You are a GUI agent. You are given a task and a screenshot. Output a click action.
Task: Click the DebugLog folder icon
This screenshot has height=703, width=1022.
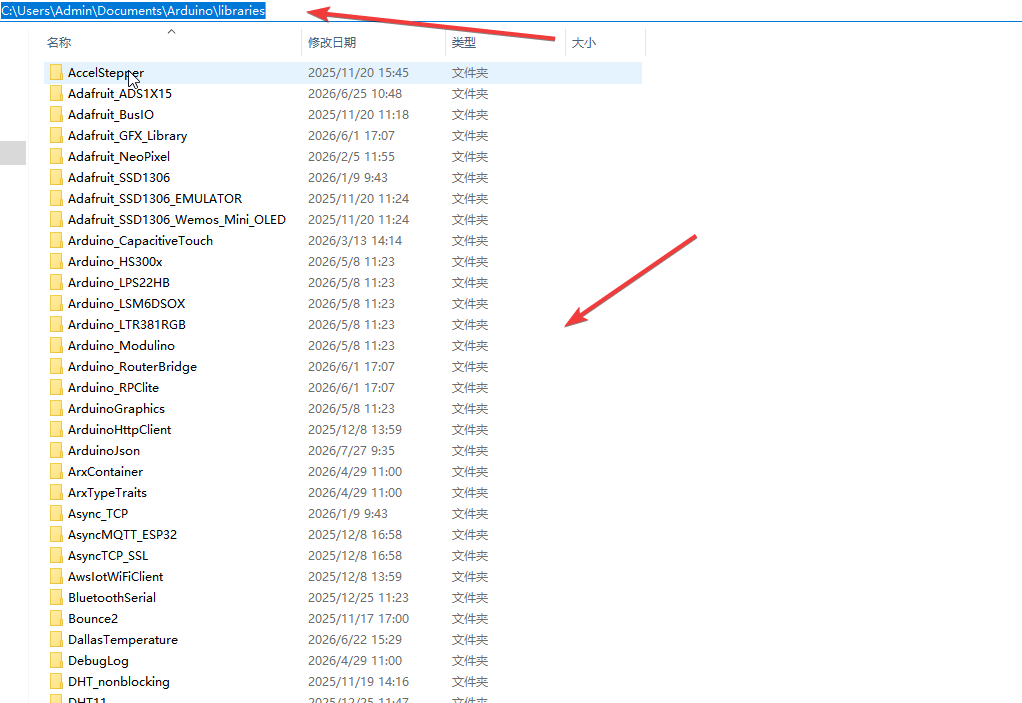[57, 661]
